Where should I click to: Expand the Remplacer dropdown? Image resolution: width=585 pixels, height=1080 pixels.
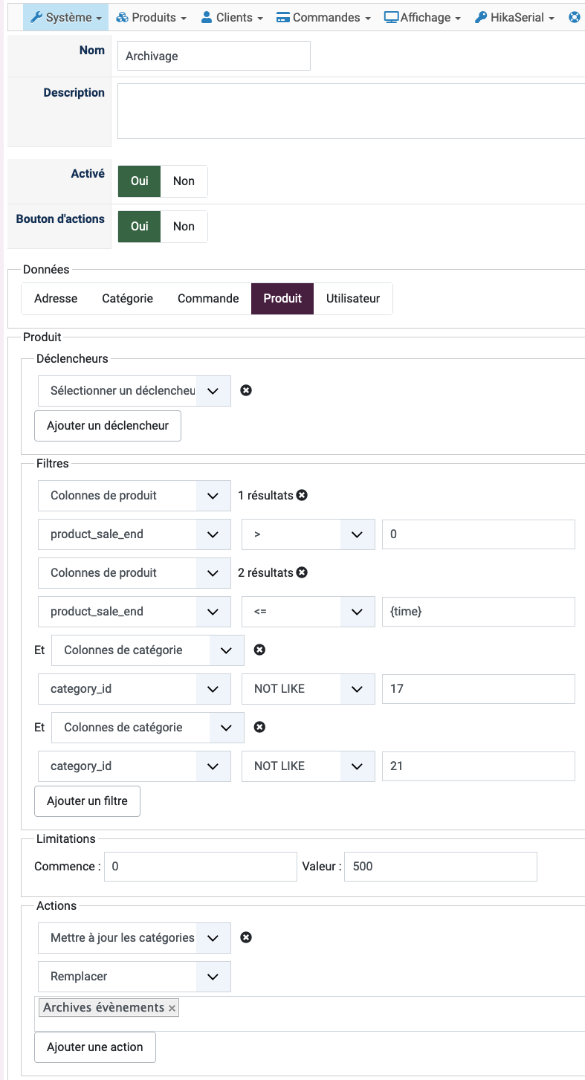134,977
